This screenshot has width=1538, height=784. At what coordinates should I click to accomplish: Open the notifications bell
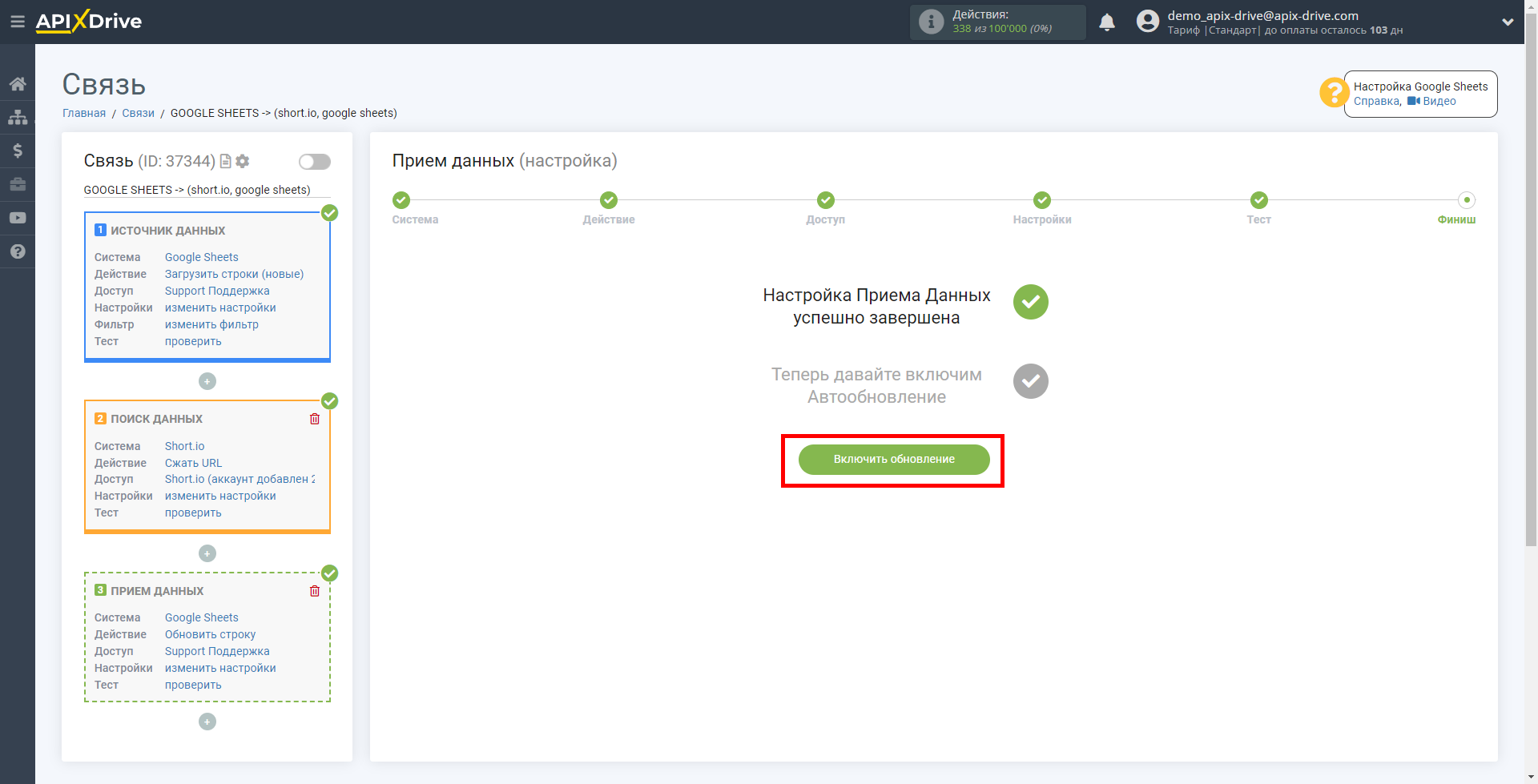coord(1107,22)
